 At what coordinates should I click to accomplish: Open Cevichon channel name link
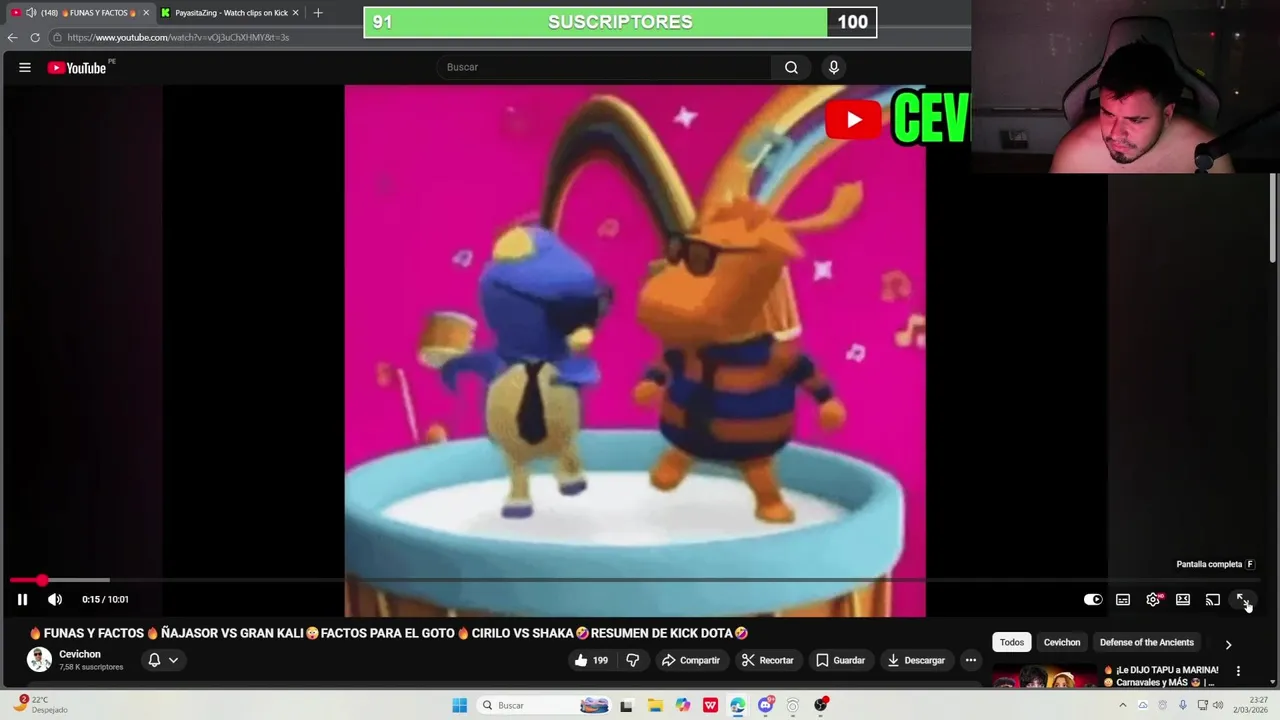(80, 654)
